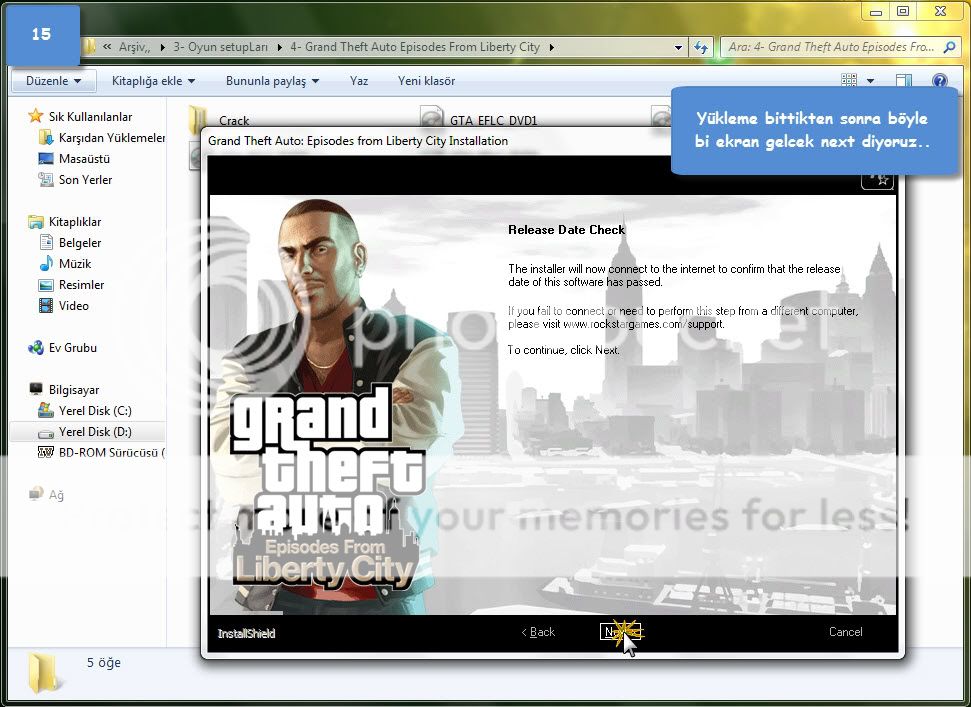Viewport: 971px width, 707px height.
Task: Click the Back button in installer
Action: pyautogui.click(x=538, y=632)
